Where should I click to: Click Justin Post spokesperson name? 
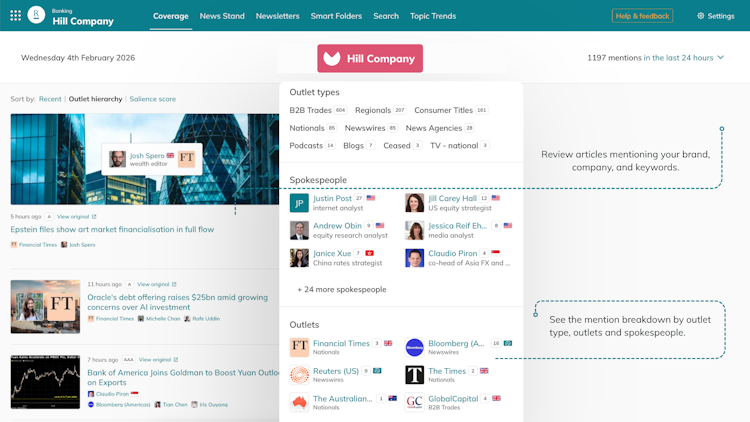332,198
